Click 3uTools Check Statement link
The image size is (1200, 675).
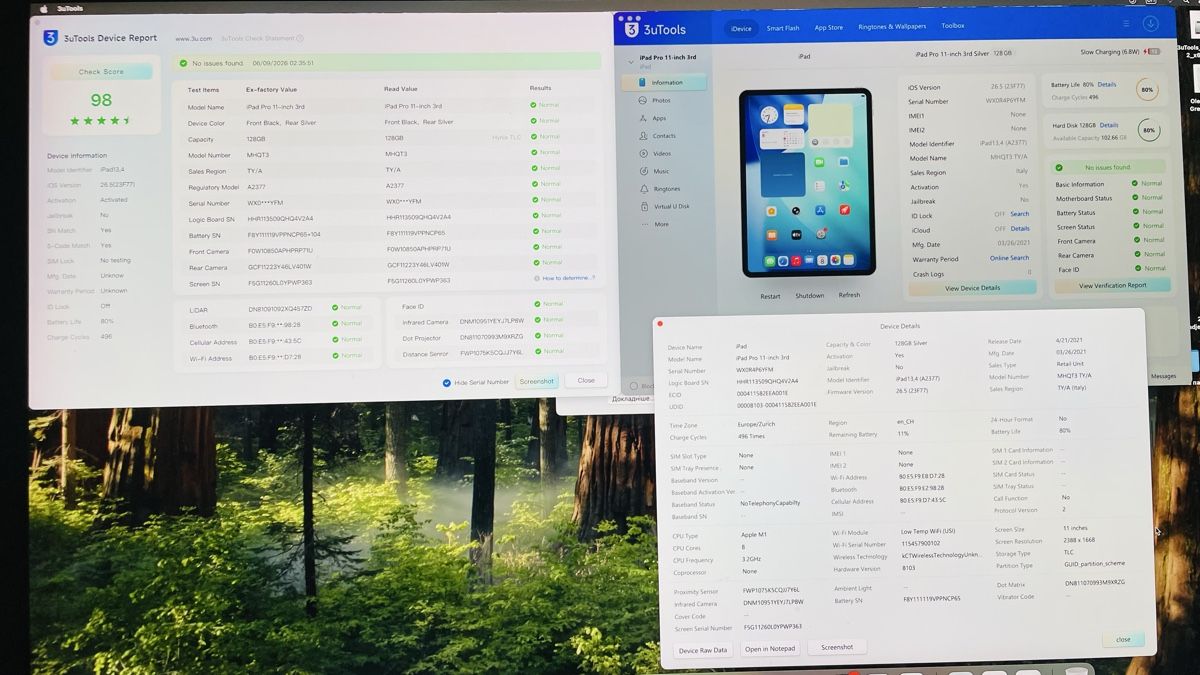258,39
